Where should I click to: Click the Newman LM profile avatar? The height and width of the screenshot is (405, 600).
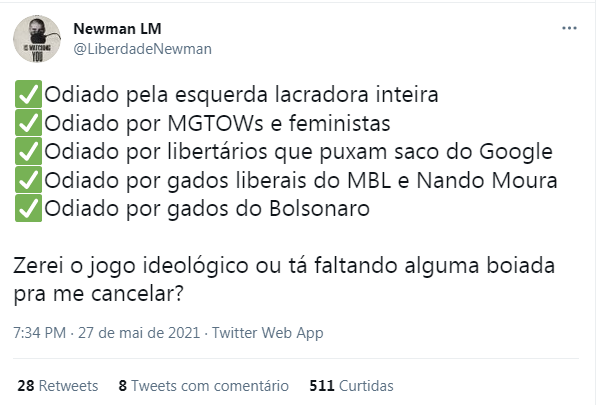click(x=37, y=39)
